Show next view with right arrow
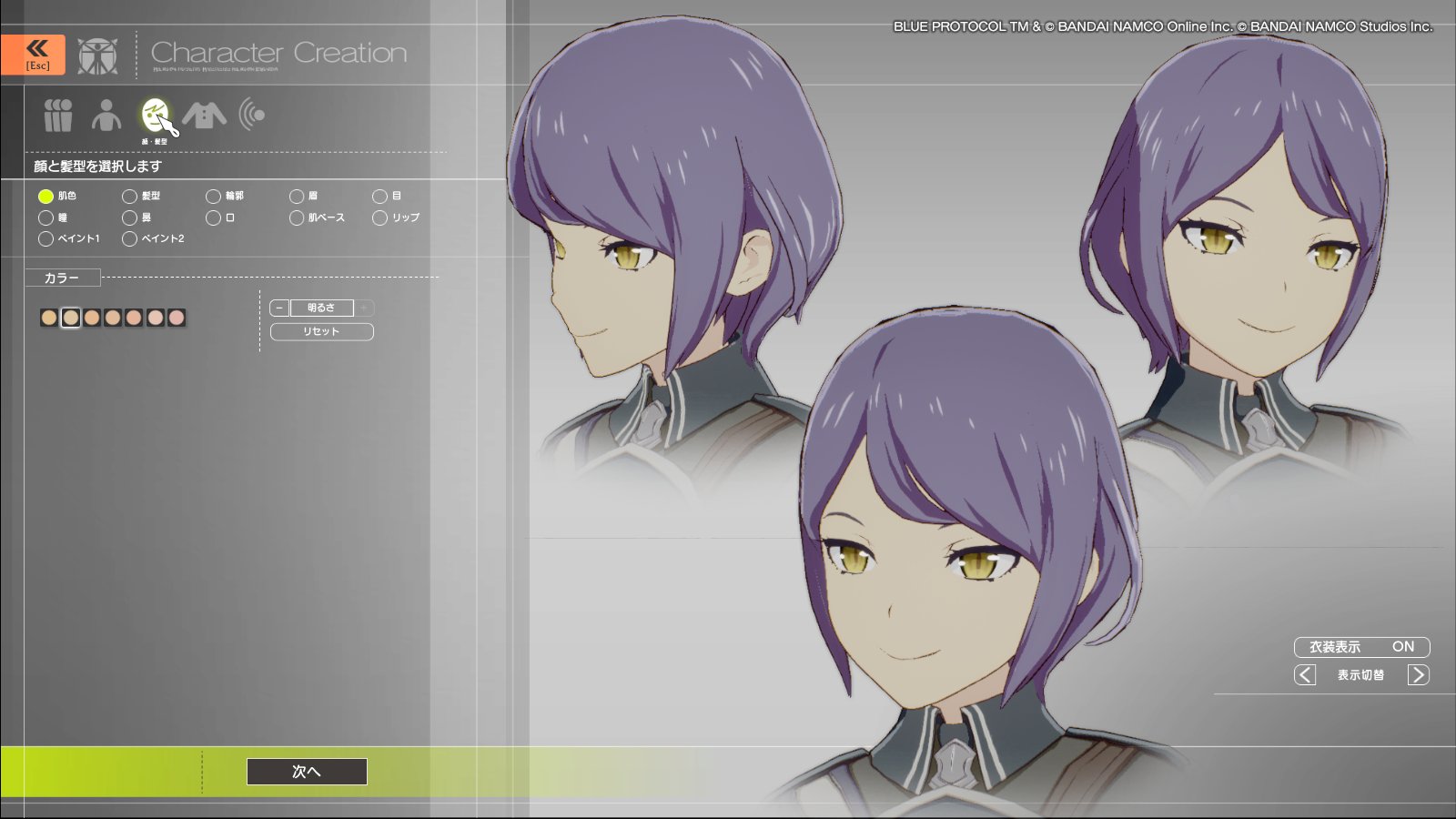Viewport: 1456px width, 819px height. coord(1418,675)
